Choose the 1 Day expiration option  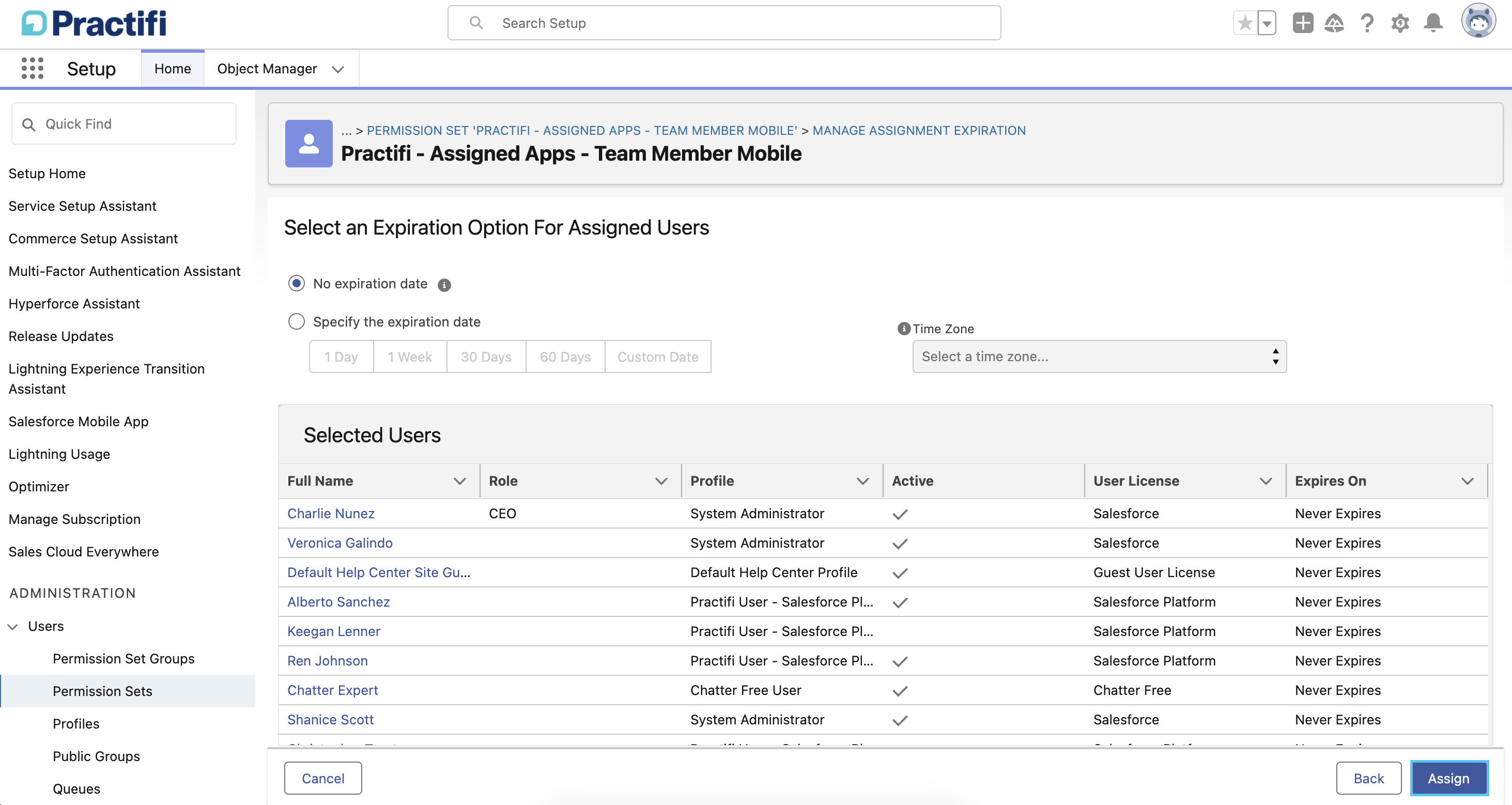[341, 357]
